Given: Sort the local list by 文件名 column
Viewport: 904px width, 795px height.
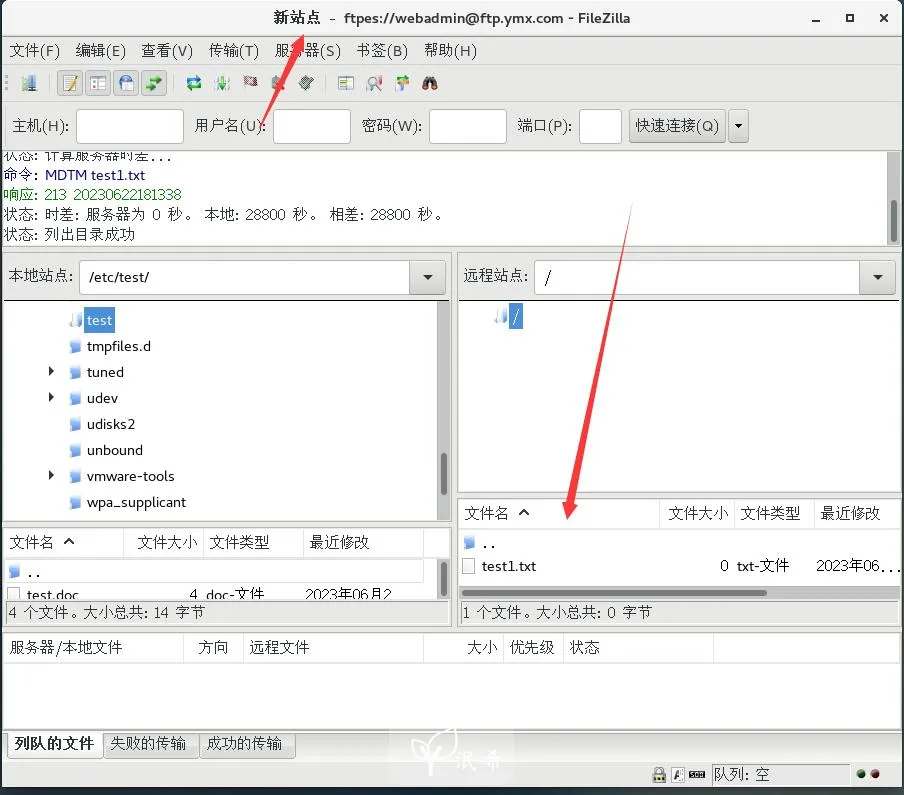Looking at the screenshot, I should (63, 542).
